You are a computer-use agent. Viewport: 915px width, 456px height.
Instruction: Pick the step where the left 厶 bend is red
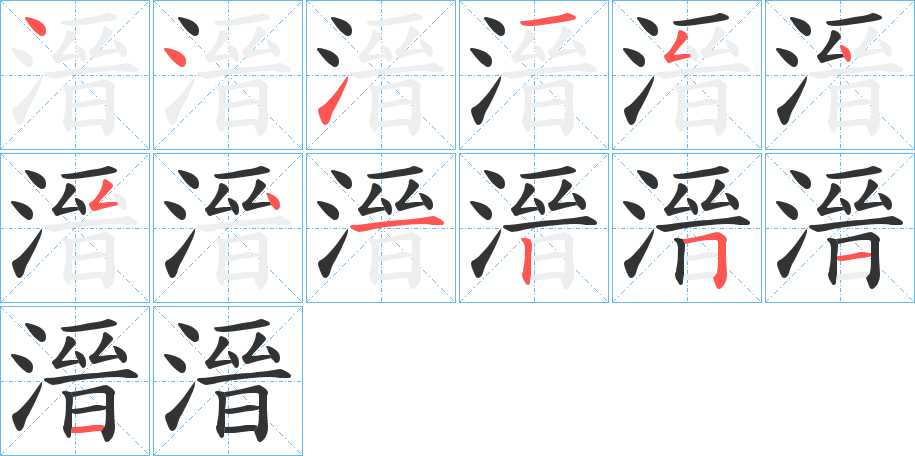click(686, 75)
